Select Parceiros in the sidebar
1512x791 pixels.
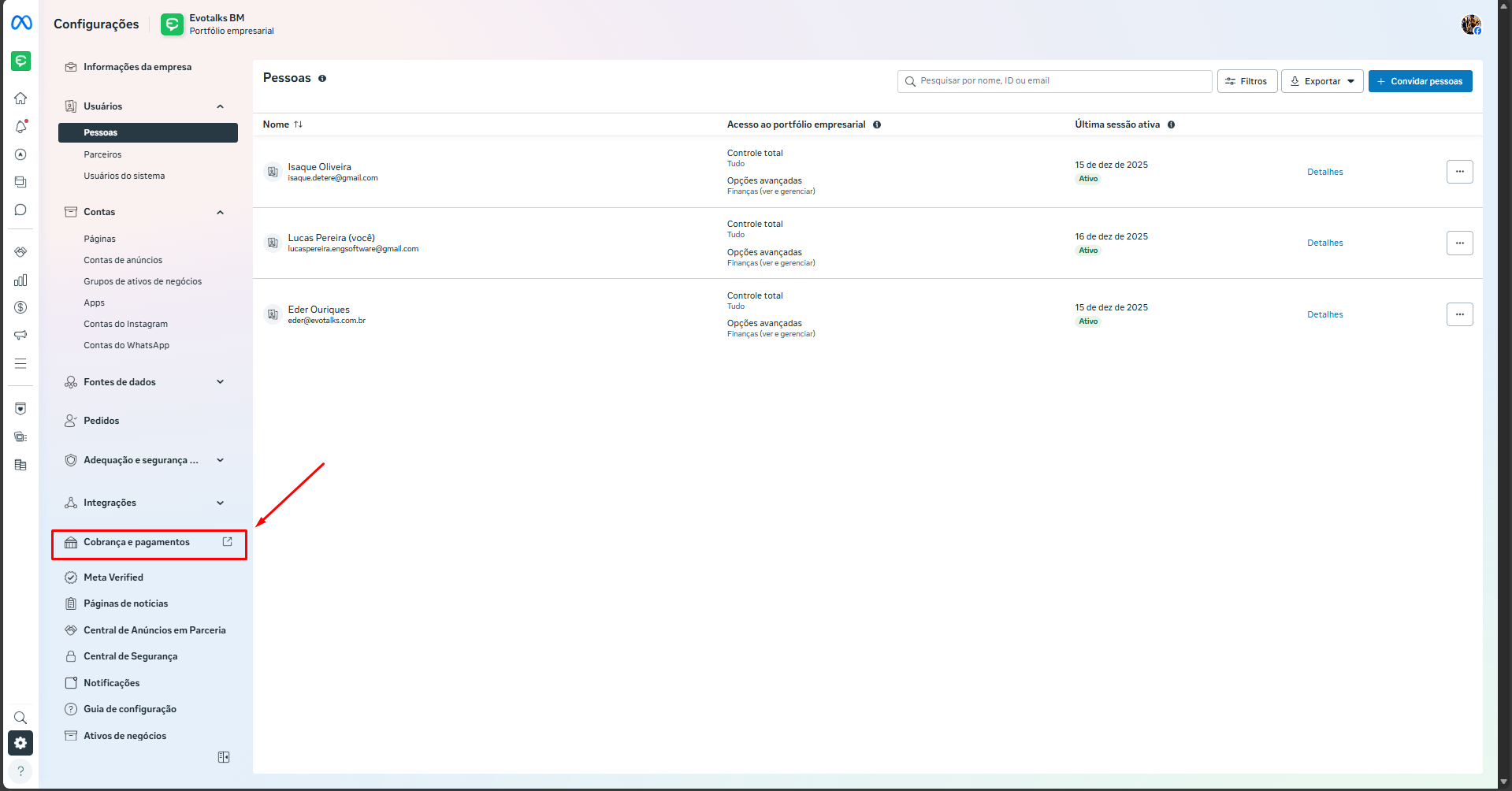click(102, 154)
